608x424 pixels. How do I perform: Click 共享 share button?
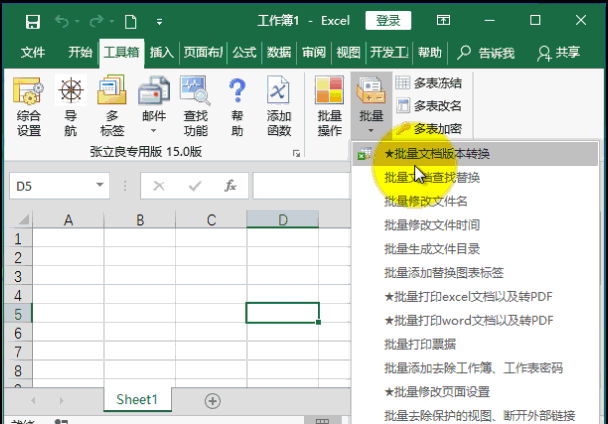point(559,52)
